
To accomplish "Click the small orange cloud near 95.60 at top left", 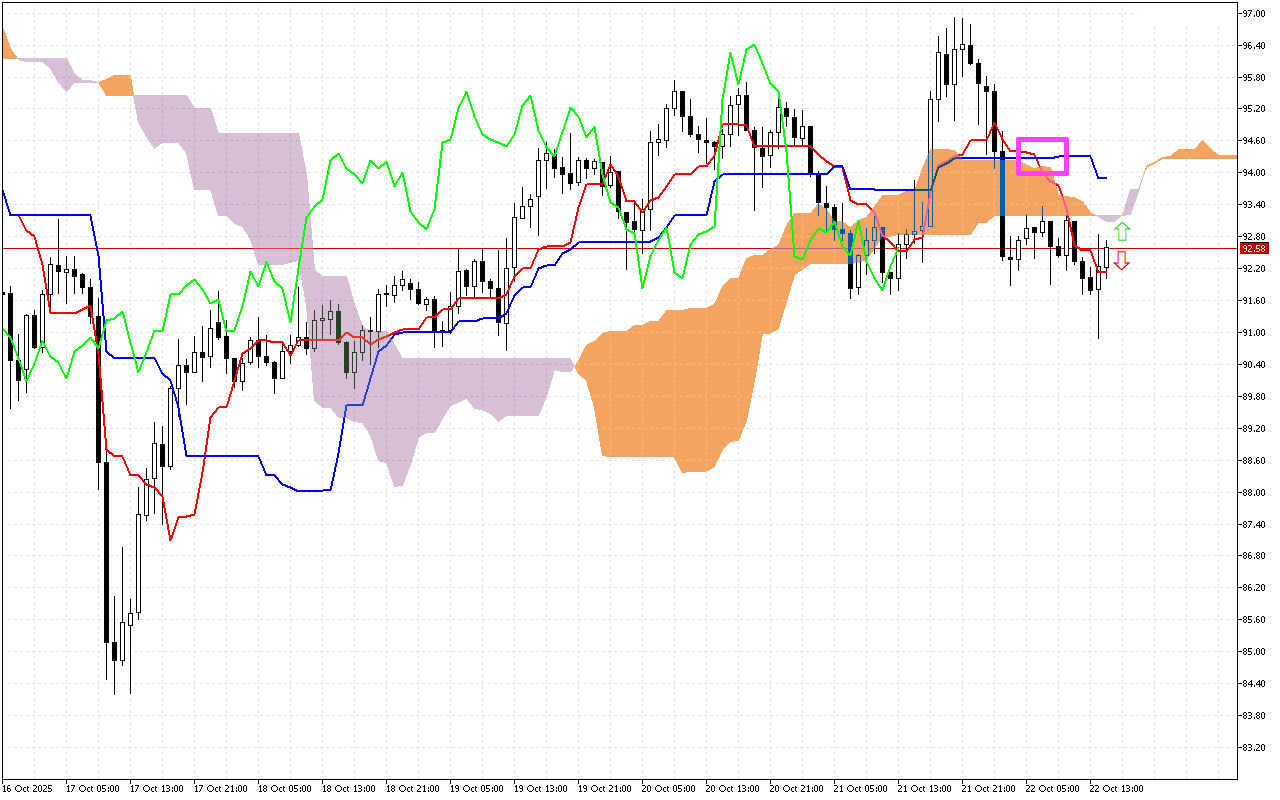I will pos(118,85).
